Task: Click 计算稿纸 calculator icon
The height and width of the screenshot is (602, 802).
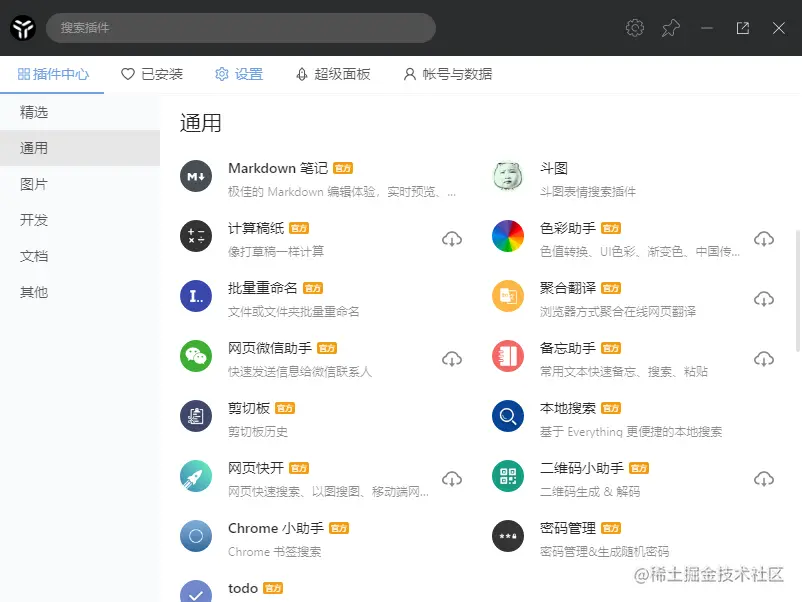Action: click(196, 236)
